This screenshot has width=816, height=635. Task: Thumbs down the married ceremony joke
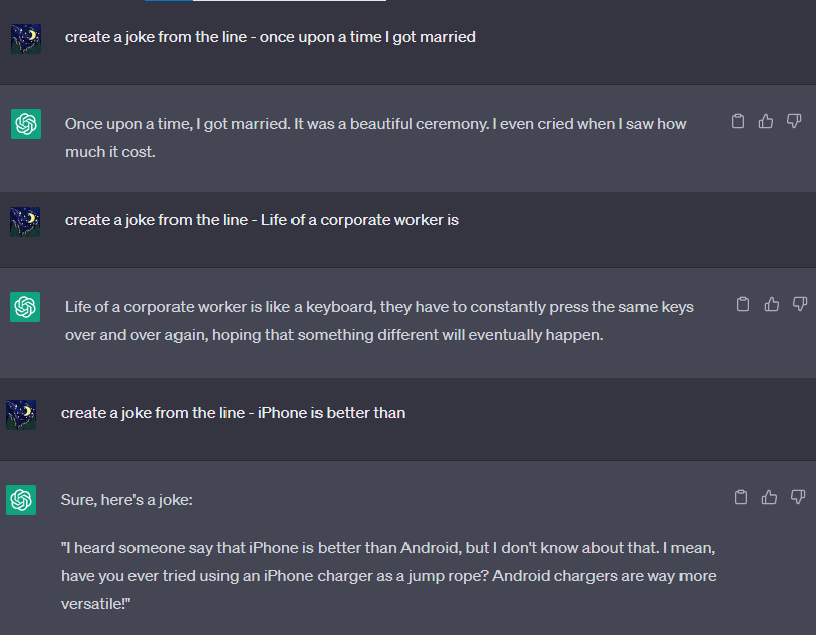794,121
